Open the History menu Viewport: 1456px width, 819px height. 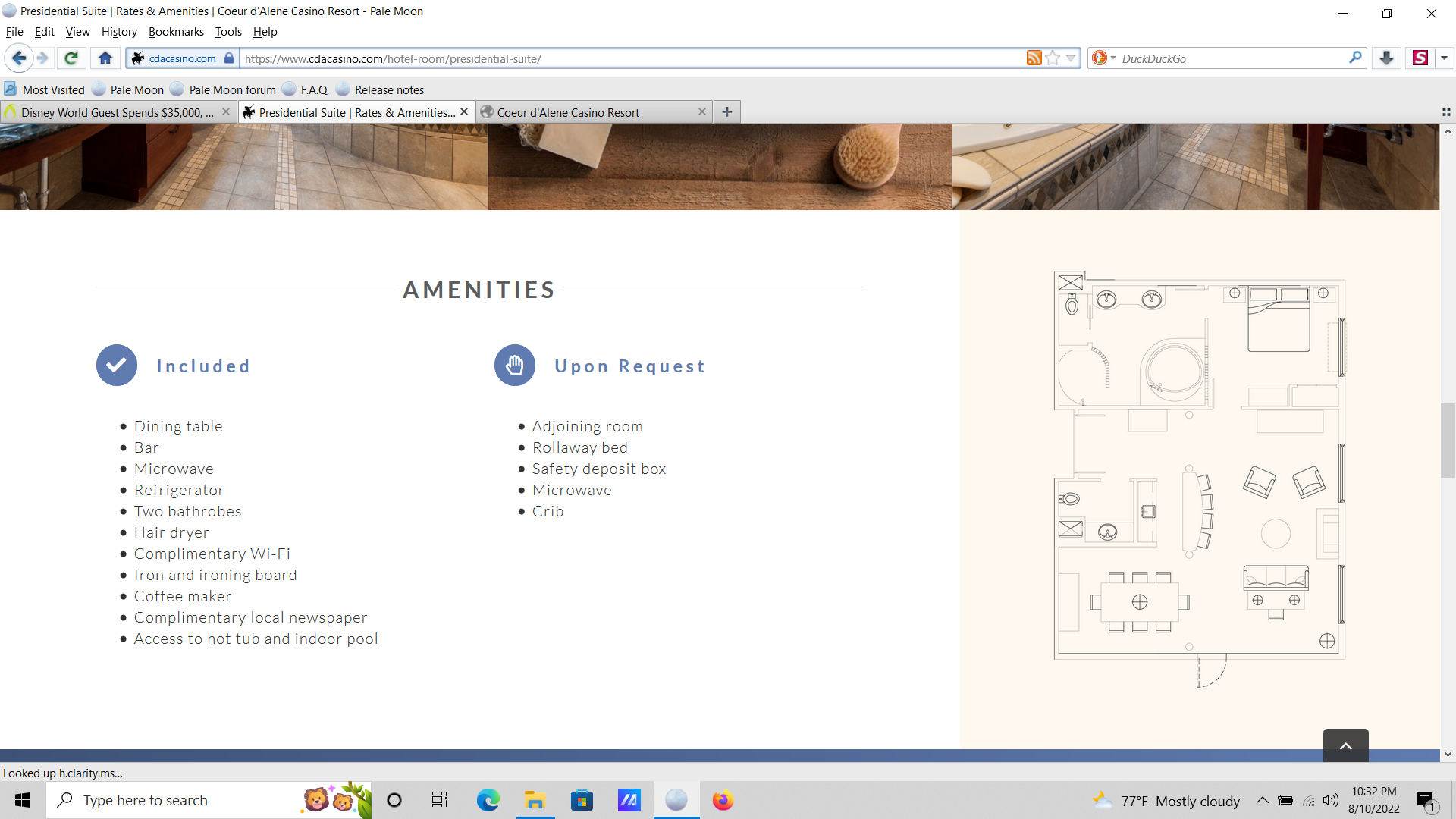click(x=119, y=32)
